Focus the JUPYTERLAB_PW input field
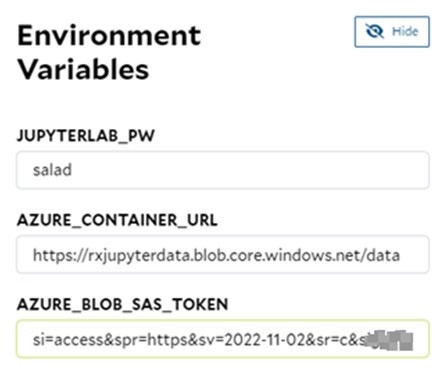 click(223, 170)
